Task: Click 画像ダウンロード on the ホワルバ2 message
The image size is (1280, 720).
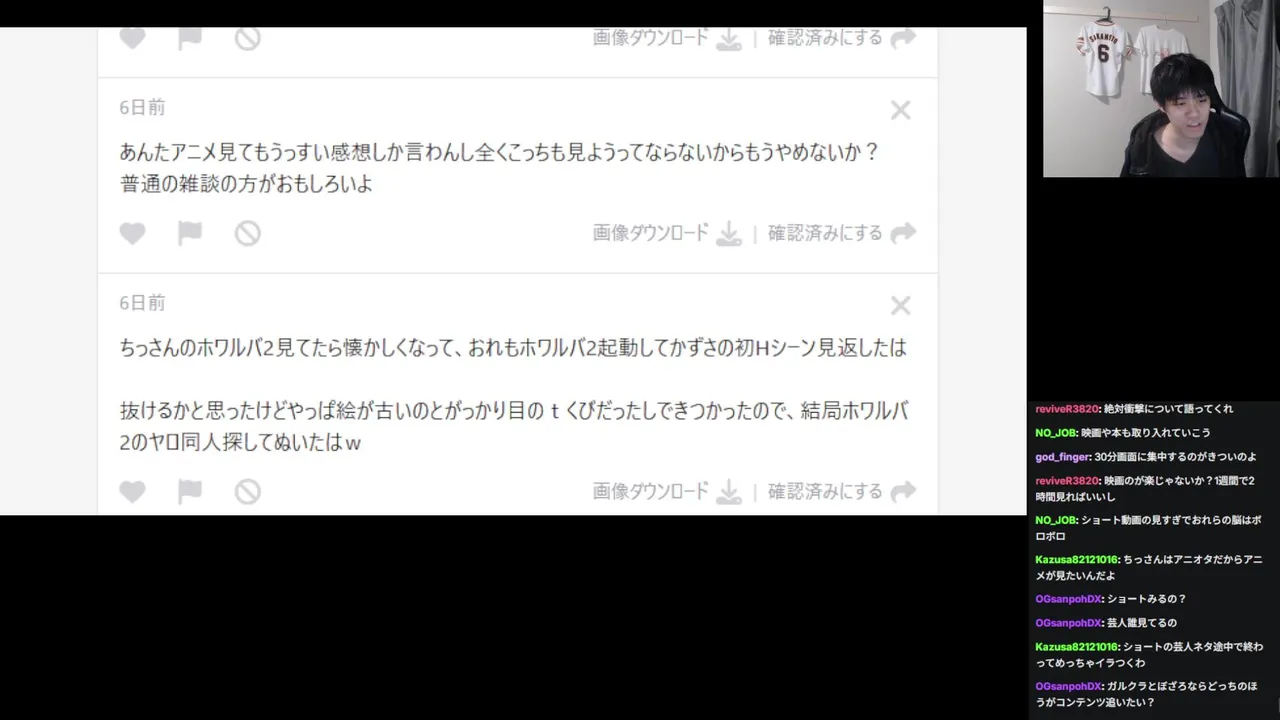Action: pos(650,491)
